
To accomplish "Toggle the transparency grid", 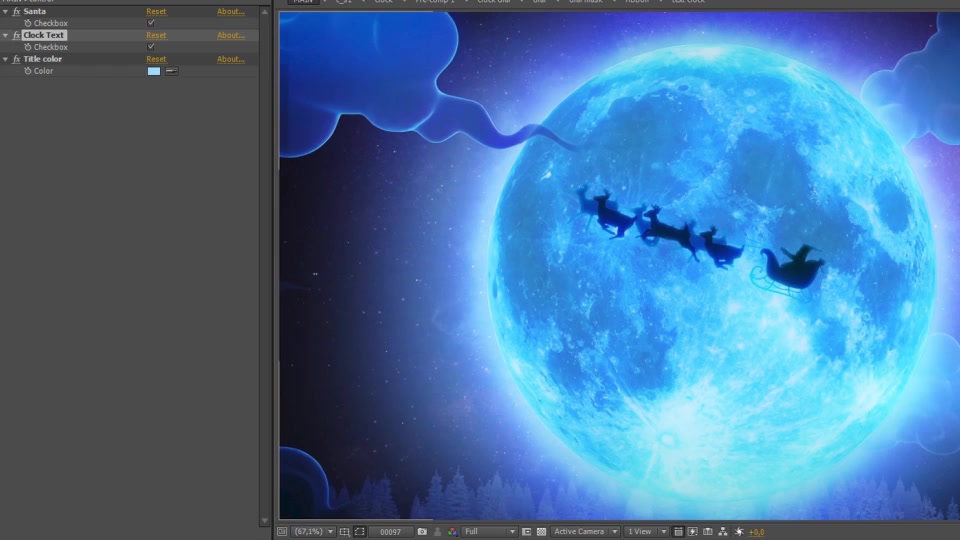I will pyautogui.click(x=541, y=531).
